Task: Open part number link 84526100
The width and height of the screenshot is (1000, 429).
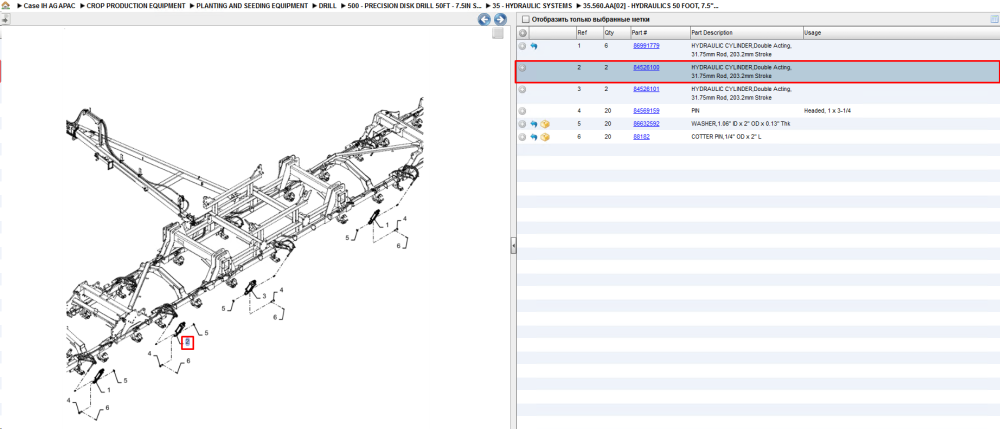Action: coord(645,68)
